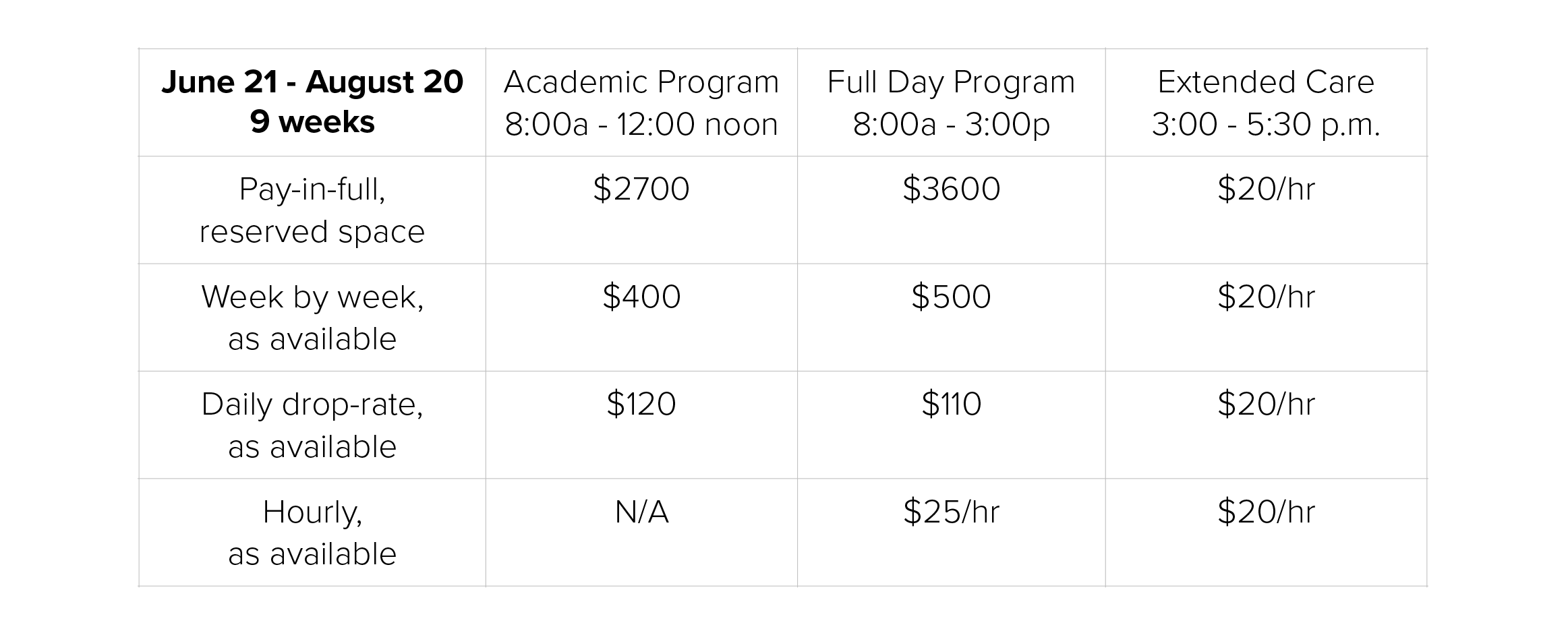Select the Full Day Program column header
The height and width of the screenshot is (627, 1568).
pyautogui.click(x=951, y=102)
